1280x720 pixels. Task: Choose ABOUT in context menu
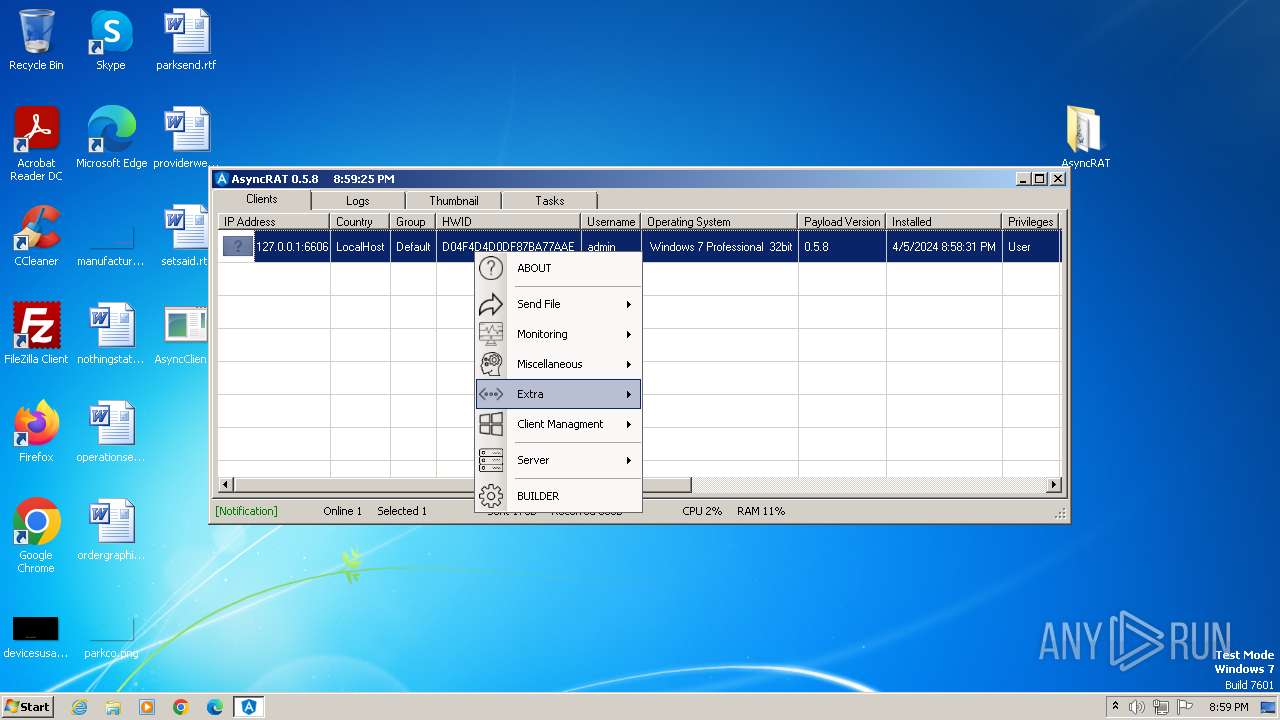point(558,268)
